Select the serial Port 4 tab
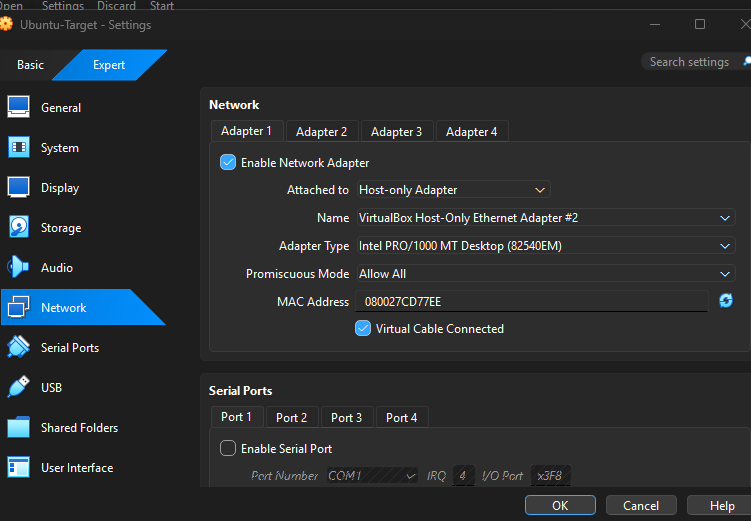The image size is (751, 521). tap(402, 418)
